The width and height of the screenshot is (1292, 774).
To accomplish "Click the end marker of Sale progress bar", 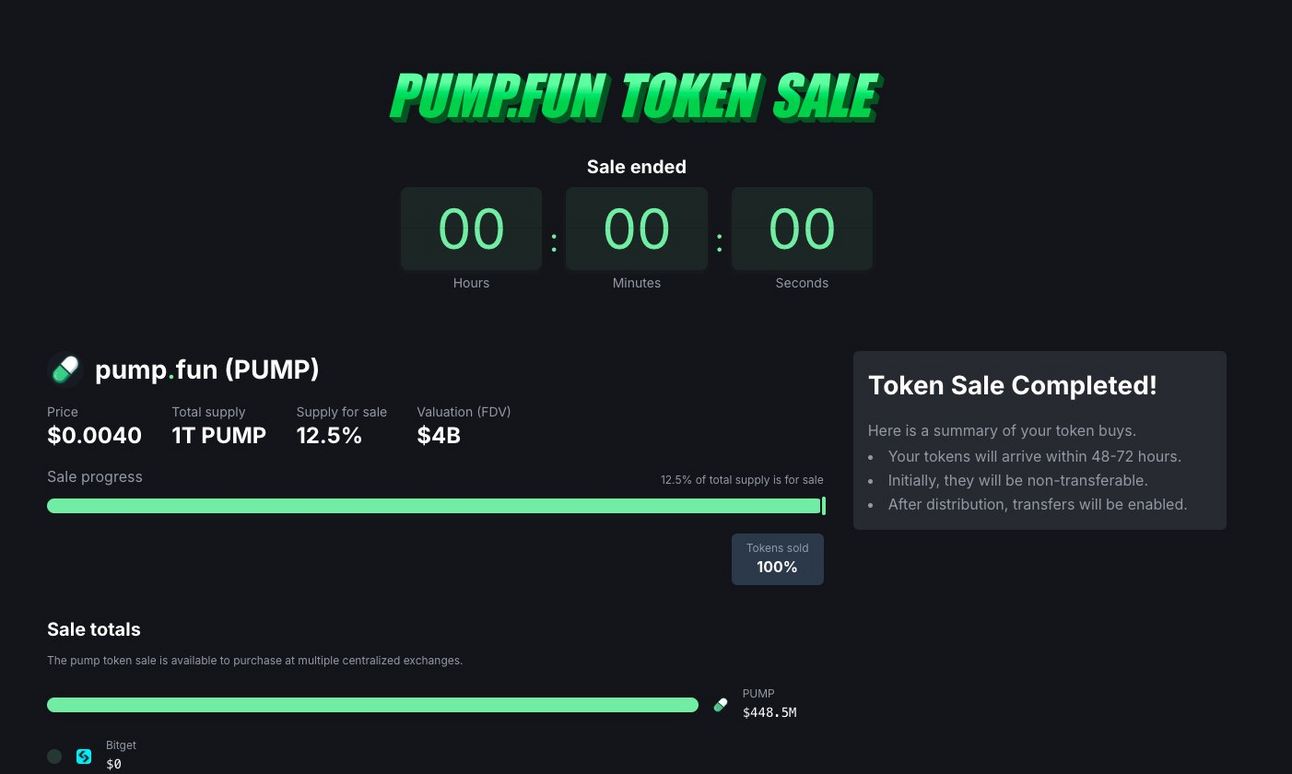I will coord(824,506).
